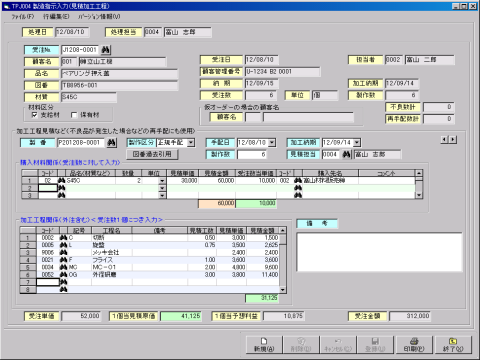Click binoculars icon beside 見積担当 code field
This screenshot has width=480, height=360.
[x=347, y=154]
